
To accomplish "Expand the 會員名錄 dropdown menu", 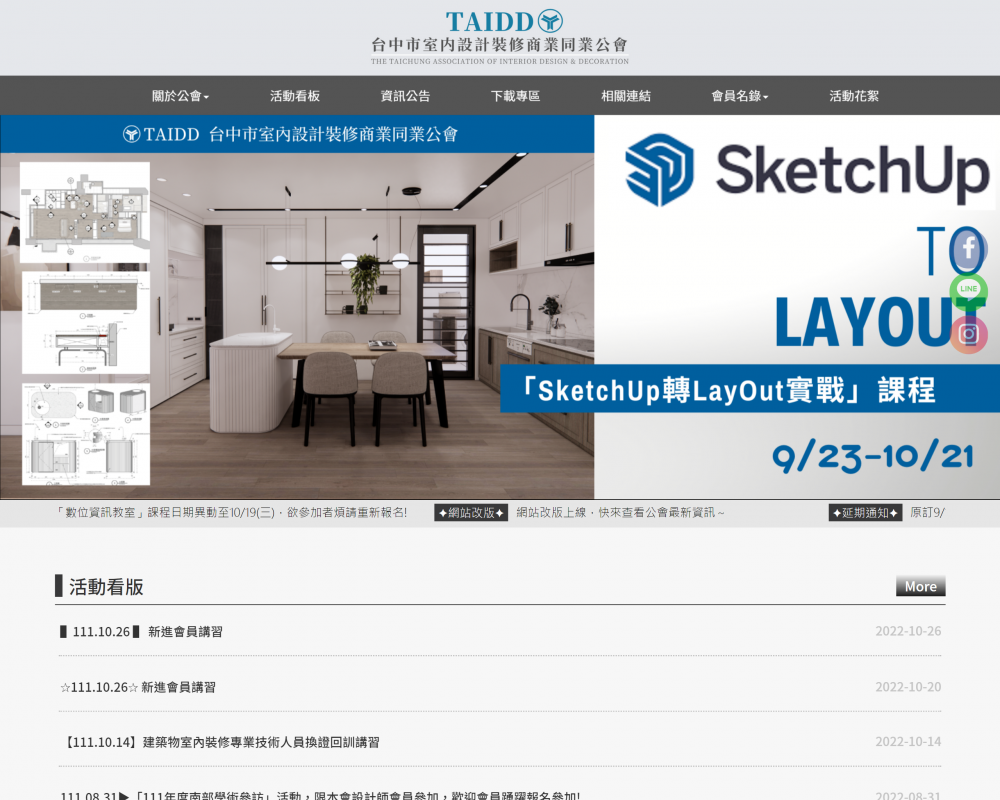I will [739, 96].
